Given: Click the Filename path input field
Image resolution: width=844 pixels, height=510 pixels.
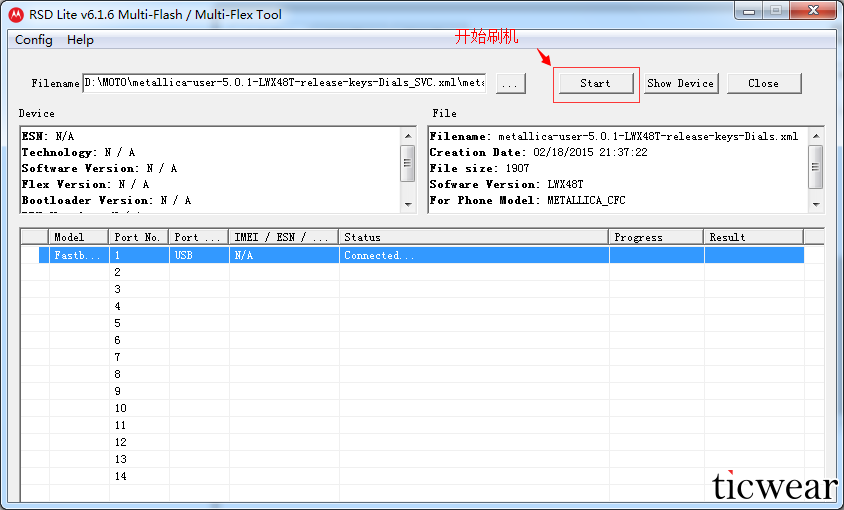Looking at the screenshot, I should [284, 84].
